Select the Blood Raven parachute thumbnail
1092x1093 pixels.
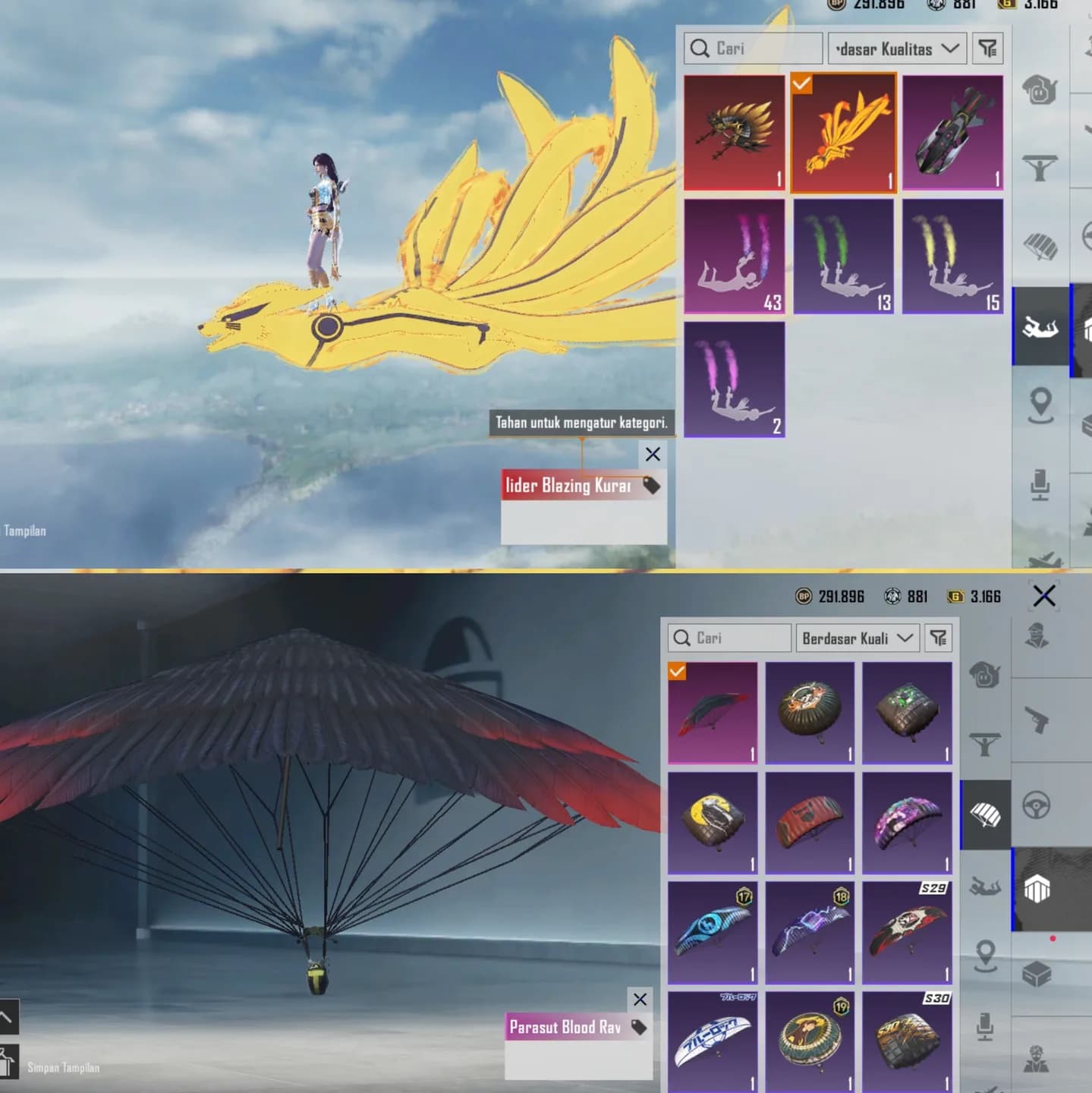coord(713,713)
